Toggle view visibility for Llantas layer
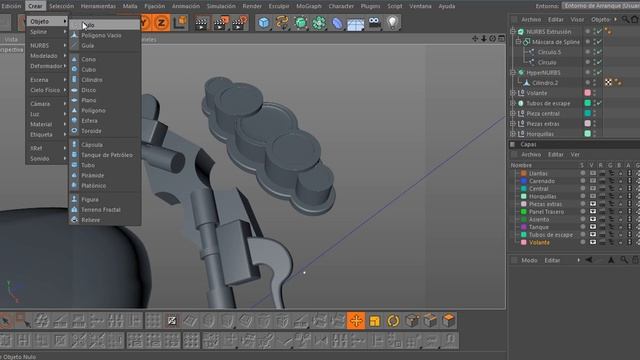 tap(593, 173)
